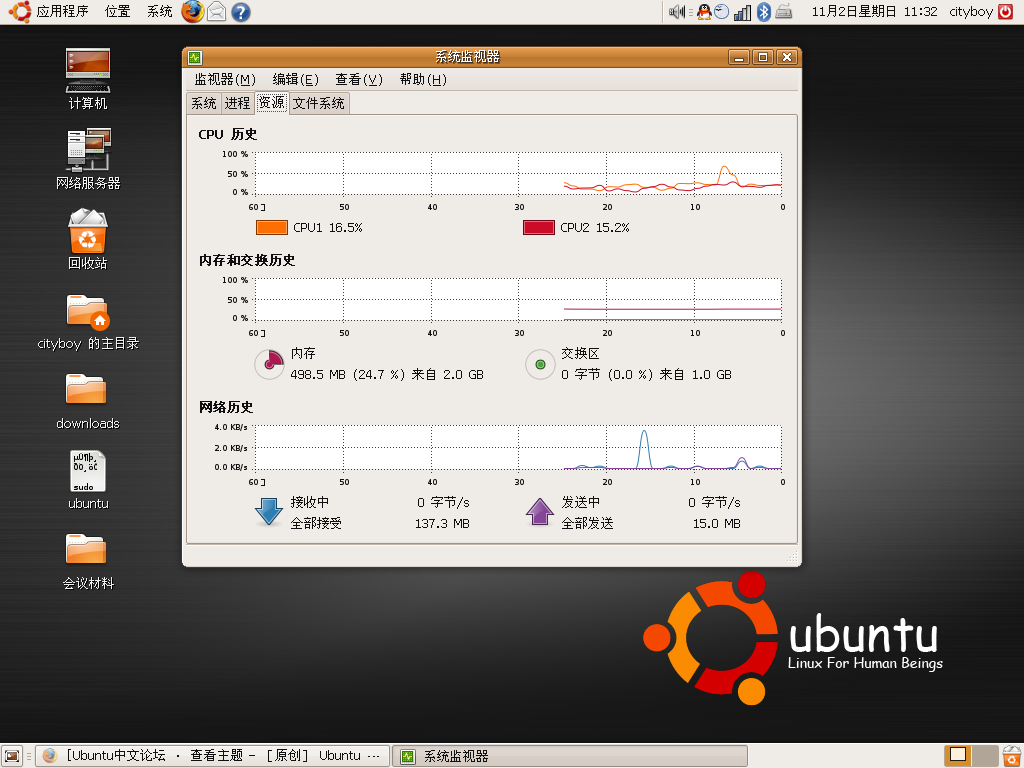Open the QQ penguin tray icon
Image resolution: width=1024 pixels, height=768 pixels.
704,12
